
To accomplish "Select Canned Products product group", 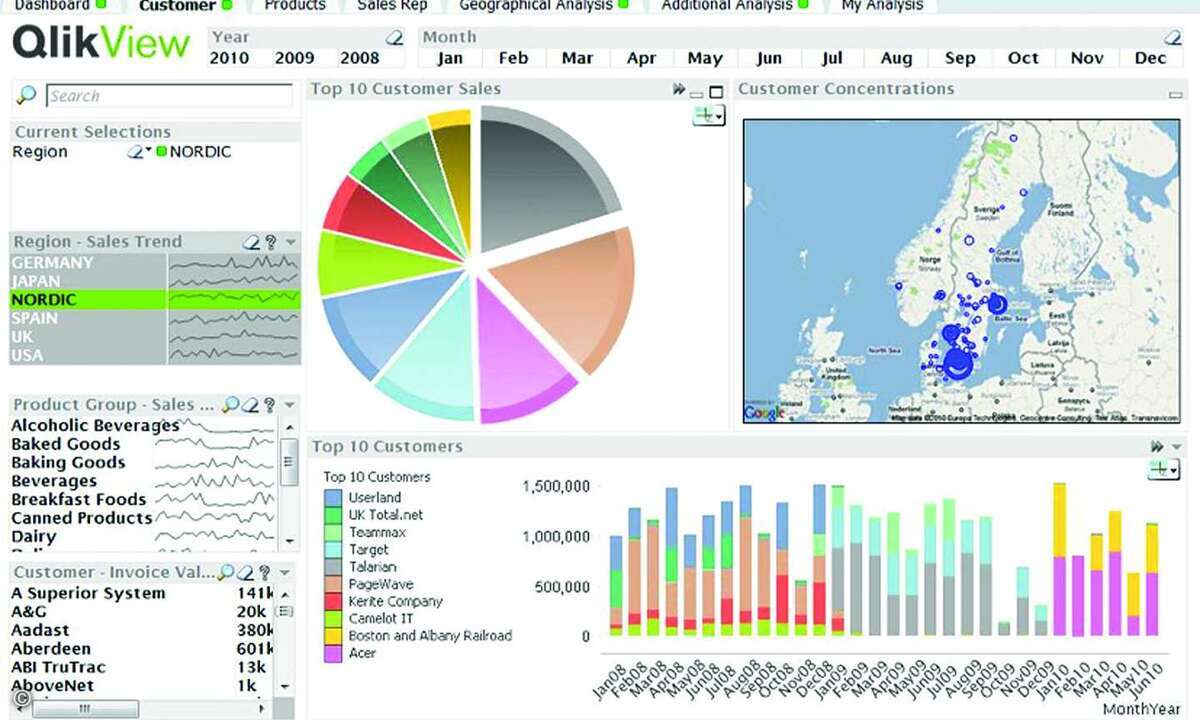I will [x=81, y=518].
